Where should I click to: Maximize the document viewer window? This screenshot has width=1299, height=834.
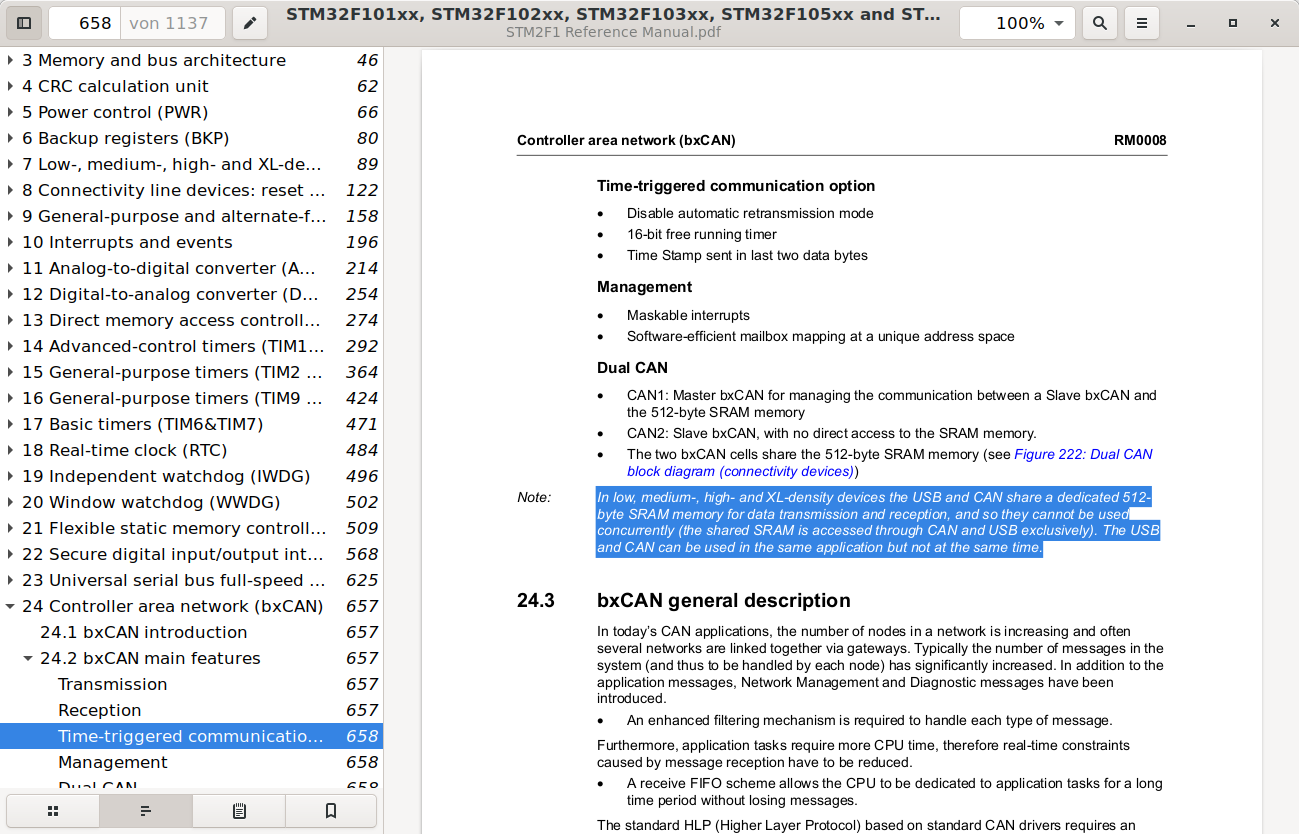[x=1233, y=23]
